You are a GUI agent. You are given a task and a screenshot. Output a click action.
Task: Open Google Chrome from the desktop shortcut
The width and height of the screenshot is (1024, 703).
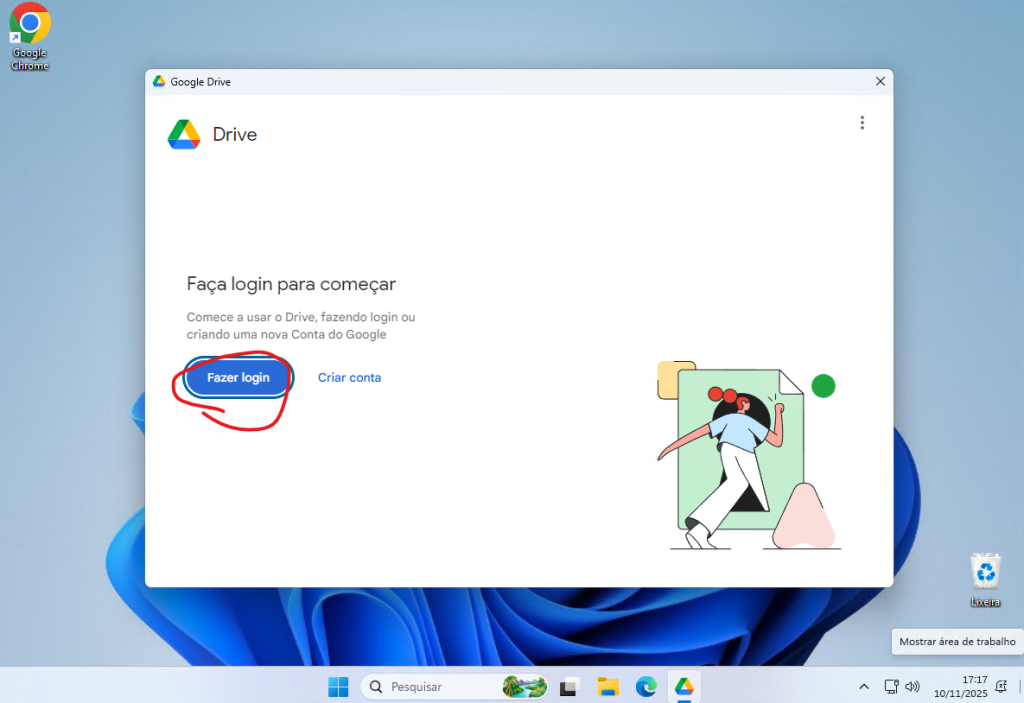[30, 36]
